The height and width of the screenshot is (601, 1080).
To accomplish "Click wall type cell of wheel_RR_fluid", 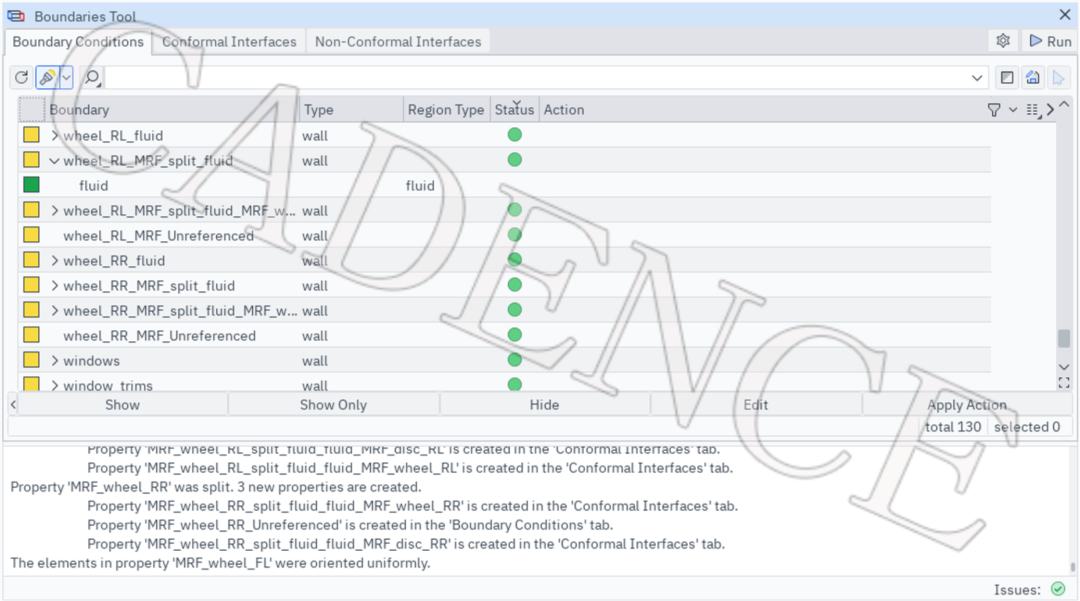I will tap(315, 261).
